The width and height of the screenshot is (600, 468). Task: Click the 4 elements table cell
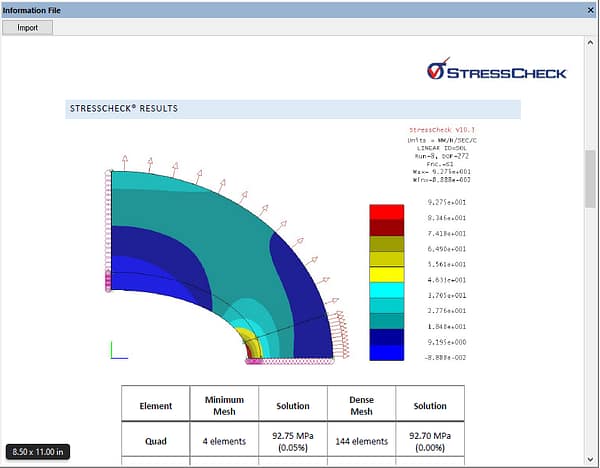(224, 441)
